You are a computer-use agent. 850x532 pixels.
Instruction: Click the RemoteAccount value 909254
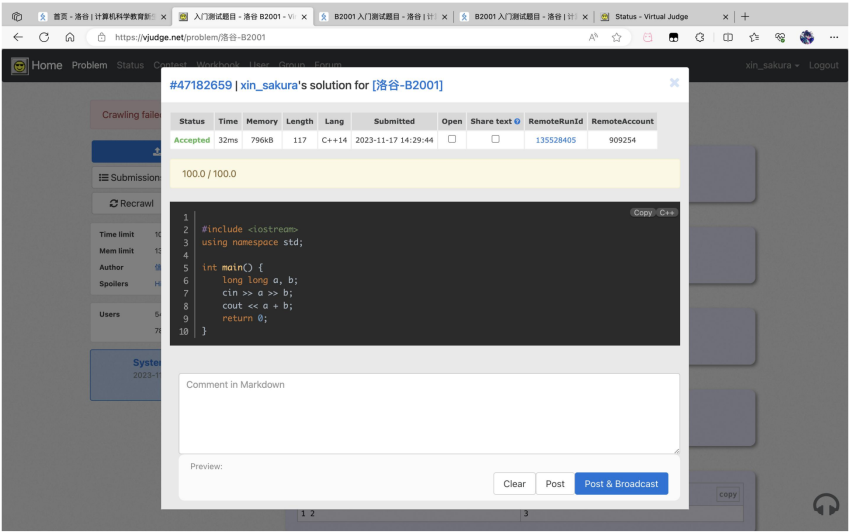(622, 140)
